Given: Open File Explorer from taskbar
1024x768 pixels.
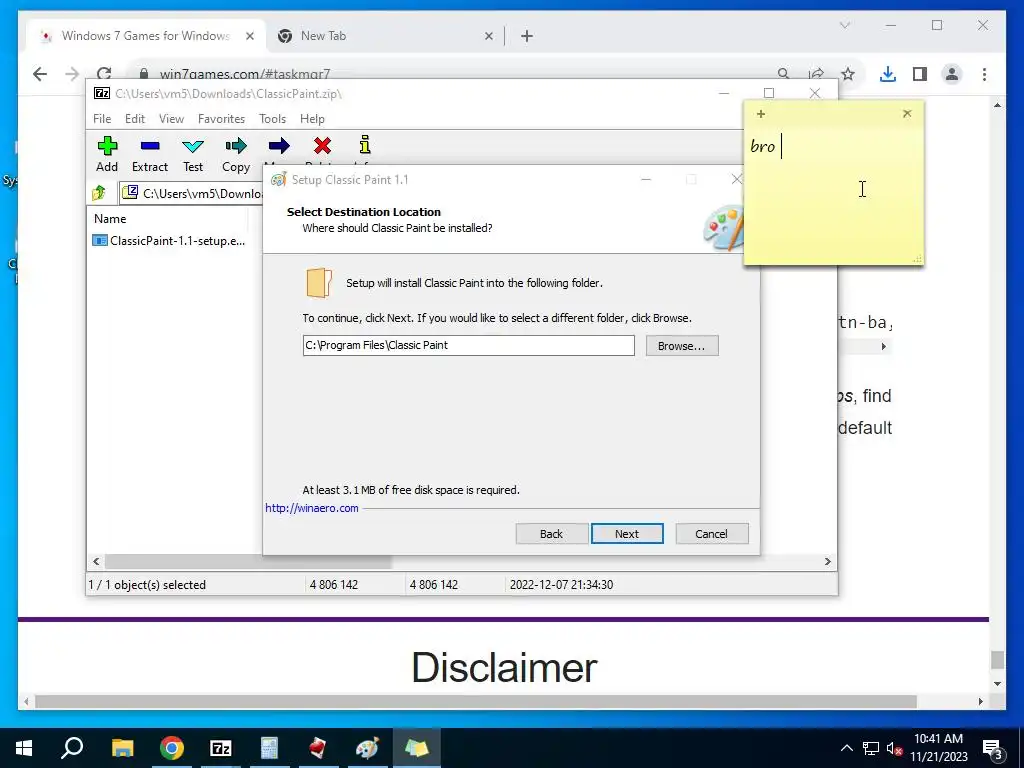Looking at the screenshot, I should tap(122, 748).
